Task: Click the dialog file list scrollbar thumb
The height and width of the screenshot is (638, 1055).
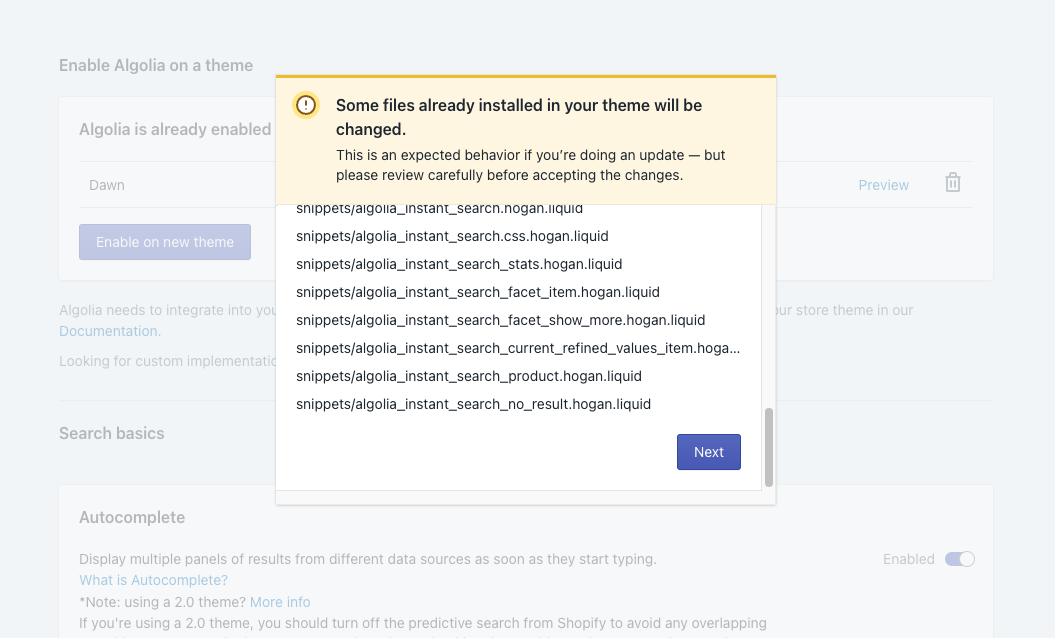Action: [x=769, y=447]
